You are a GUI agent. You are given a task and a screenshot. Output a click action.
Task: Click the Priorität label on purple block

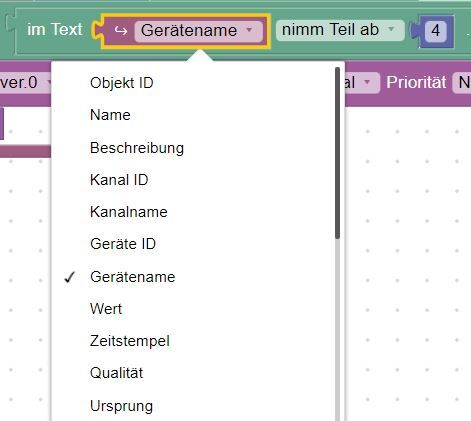[x=416, y=82]
